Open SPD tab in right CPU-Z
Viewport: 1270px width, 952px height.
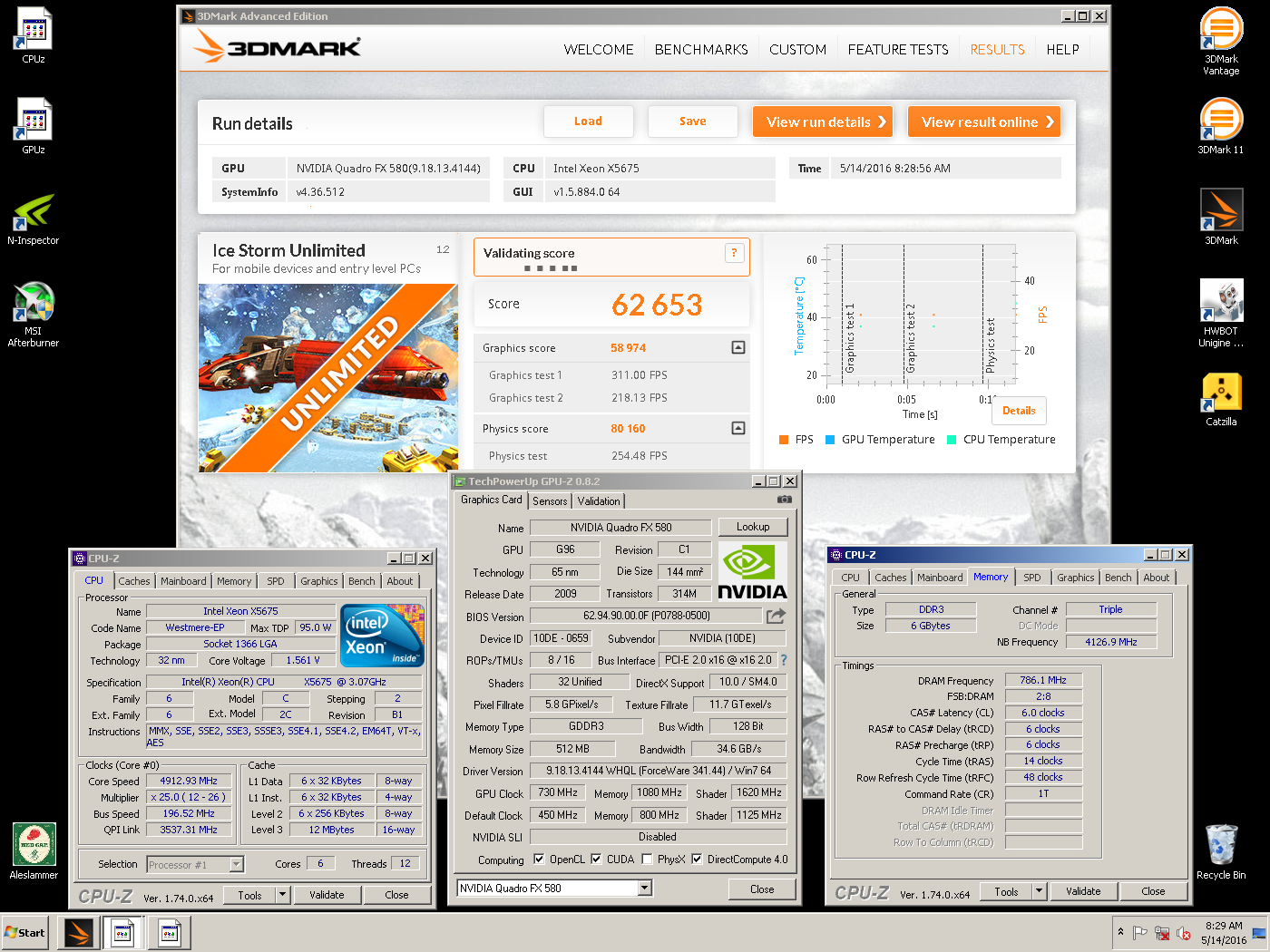point(1032,578)
